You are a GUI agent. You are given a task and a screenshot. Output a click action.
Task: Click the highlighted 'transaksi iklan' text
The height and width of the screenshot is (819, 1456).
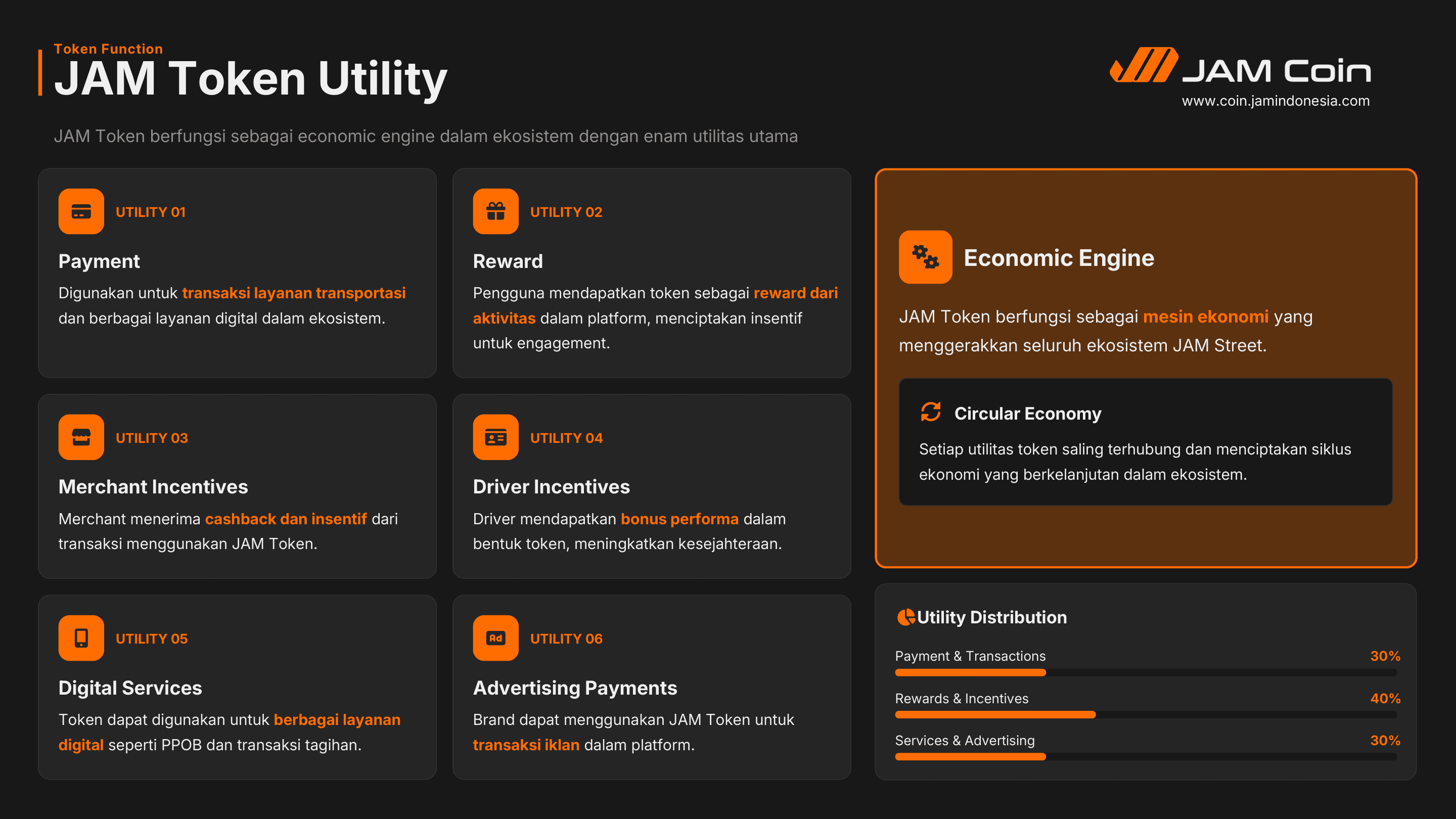pos(526,745)
